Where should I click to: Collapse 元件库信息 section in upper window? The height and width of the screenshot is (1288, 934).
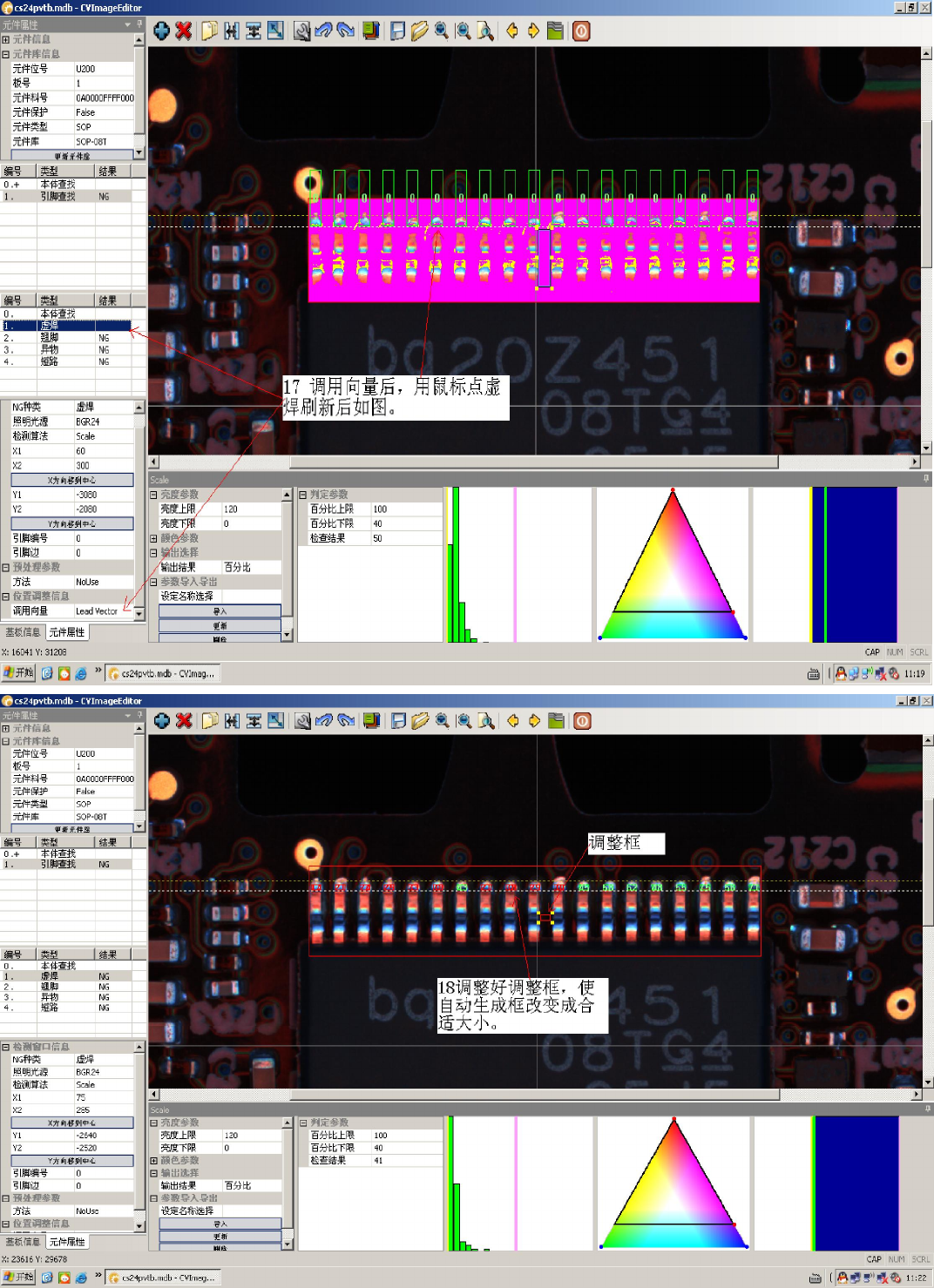coord(5,54)
